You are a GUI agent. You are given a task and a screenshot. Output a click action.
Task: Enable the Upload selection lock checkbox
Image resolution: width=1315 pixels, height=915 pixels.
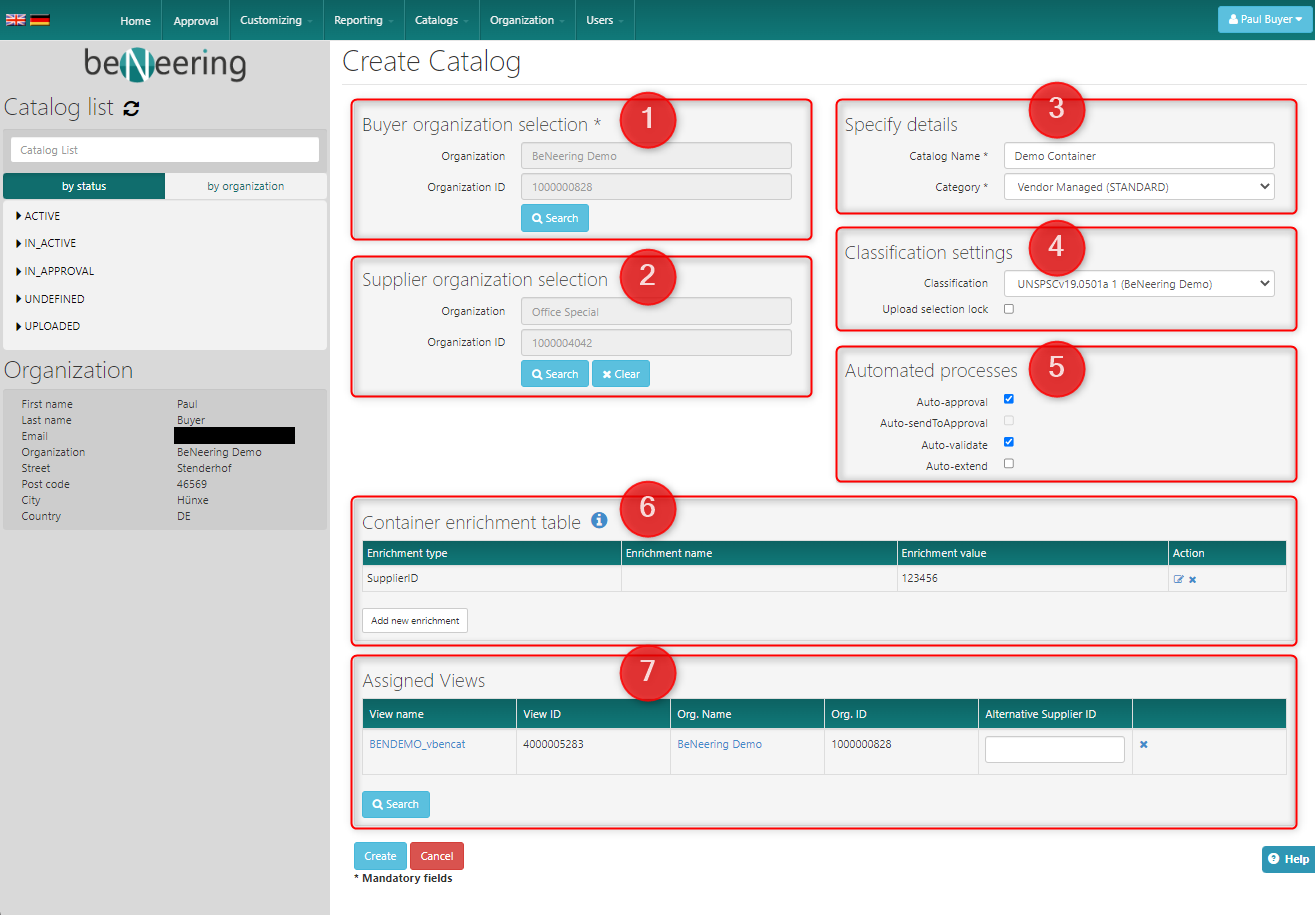pyautogui.click(x=1008, y=309)
